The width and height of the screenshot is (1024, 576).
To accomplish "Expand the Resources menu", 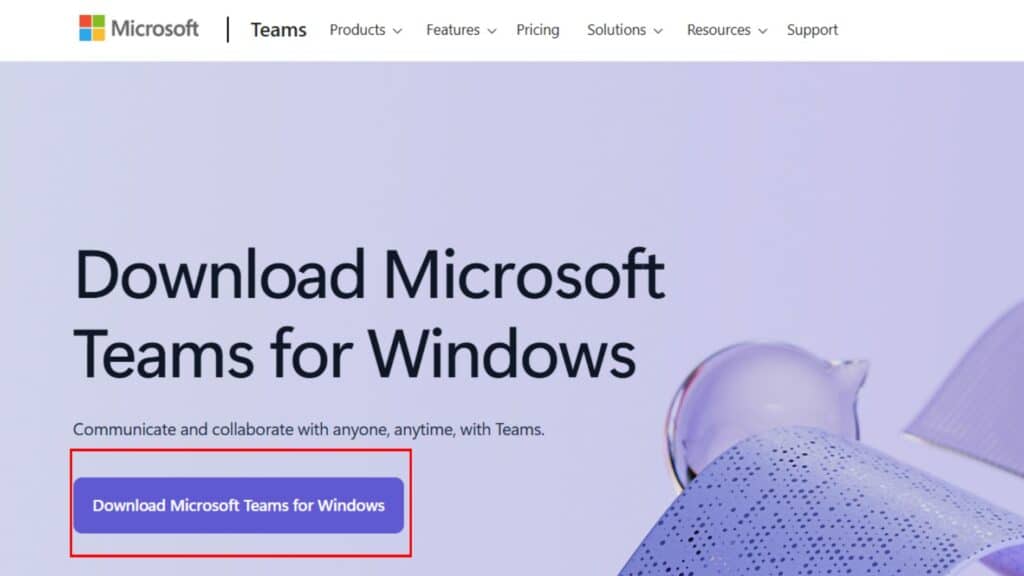I will 726,30.
